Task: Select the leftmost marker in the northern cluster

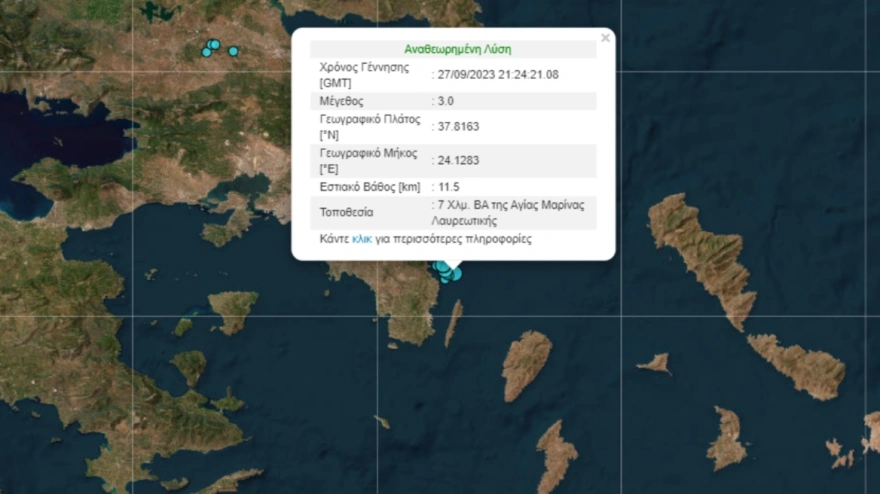Action: click(x=206, y=52)
